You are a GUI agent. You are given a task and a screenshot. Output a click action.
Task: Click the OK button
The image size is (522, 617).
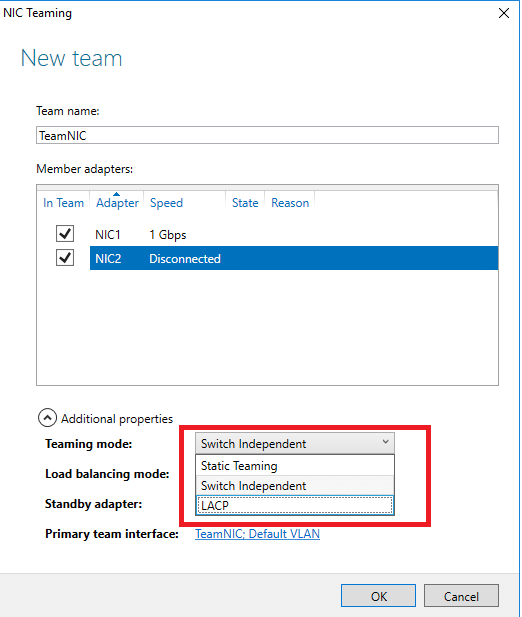point(378,596)
